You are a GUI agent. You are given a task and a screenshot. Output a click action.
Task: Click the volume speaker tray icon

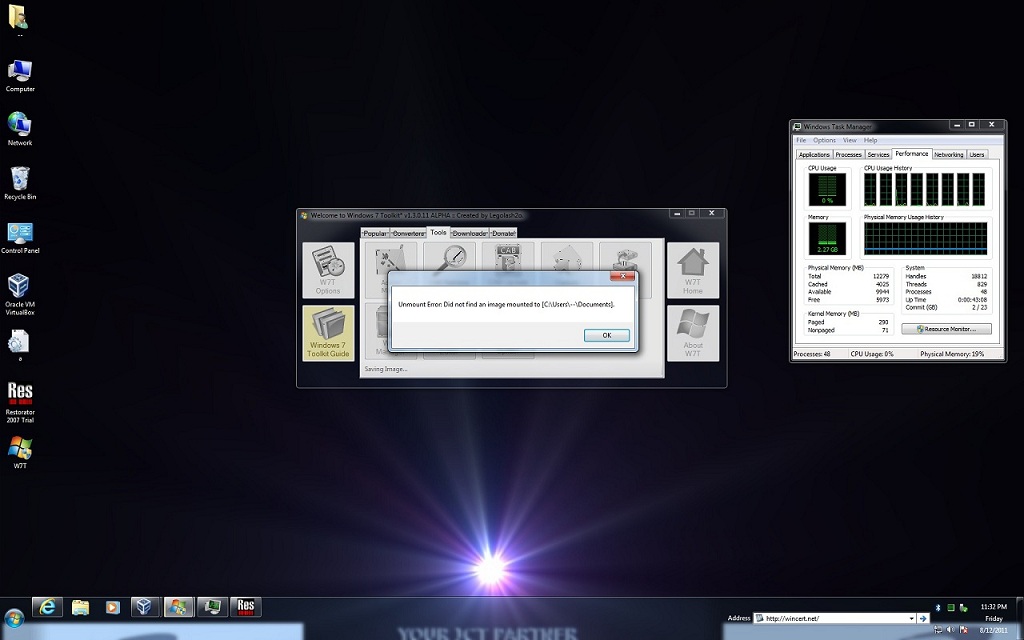click(950, 630)
